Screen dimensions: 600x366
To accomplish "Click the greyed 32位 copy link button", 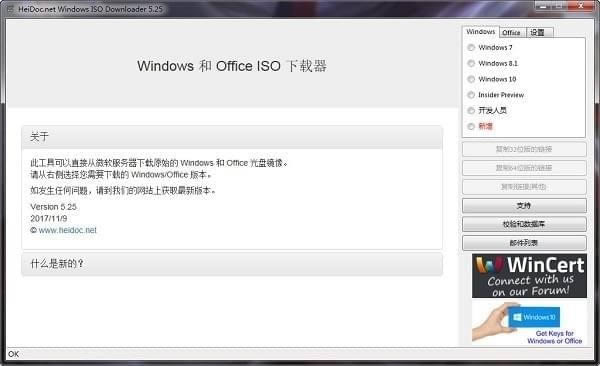I will pos(524,149).
